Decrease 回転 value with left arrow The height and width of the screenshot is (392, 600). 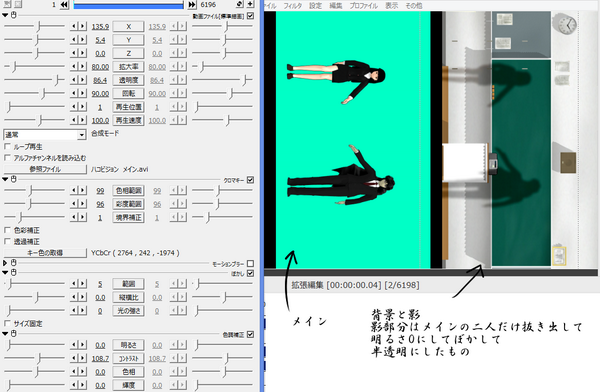tap(74, 93)
